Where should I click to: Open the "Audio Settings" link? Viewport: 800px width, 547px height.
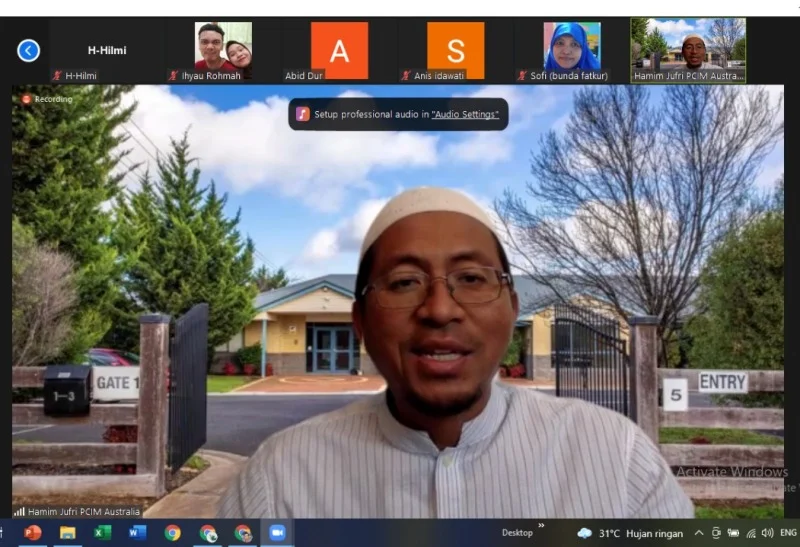(x=465, y=114)
